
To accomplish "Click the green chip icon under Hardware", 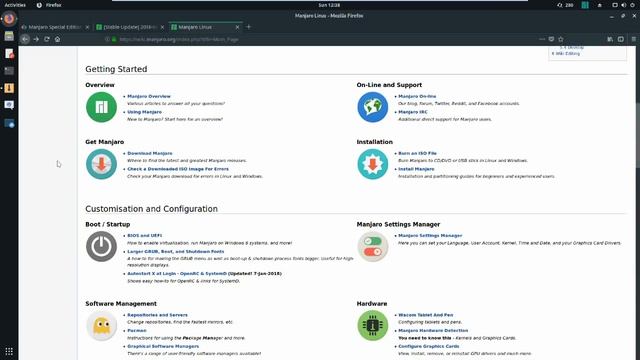I will [372, 326].
